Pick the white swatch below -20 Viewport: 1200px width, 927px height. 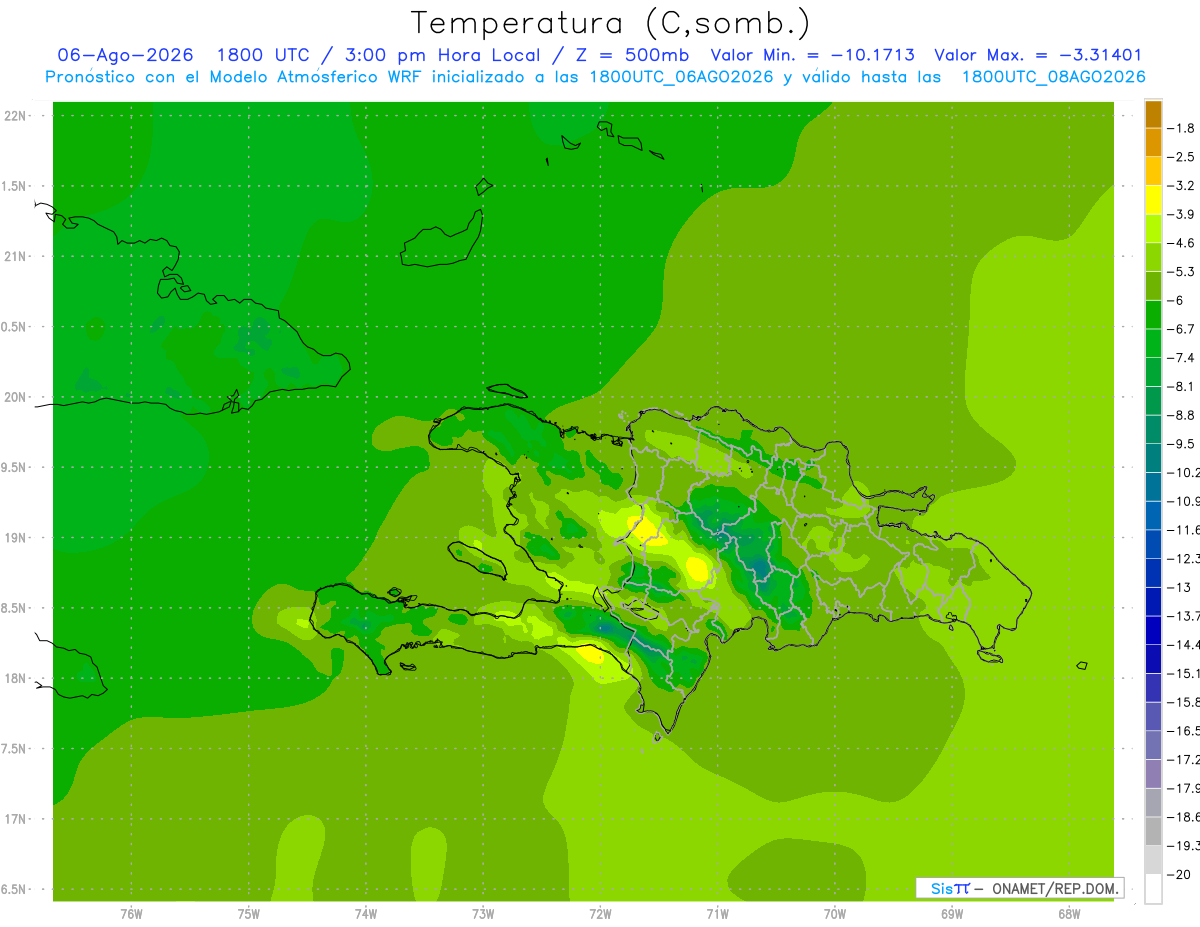pyautogui.click(x=1153, y=889)
